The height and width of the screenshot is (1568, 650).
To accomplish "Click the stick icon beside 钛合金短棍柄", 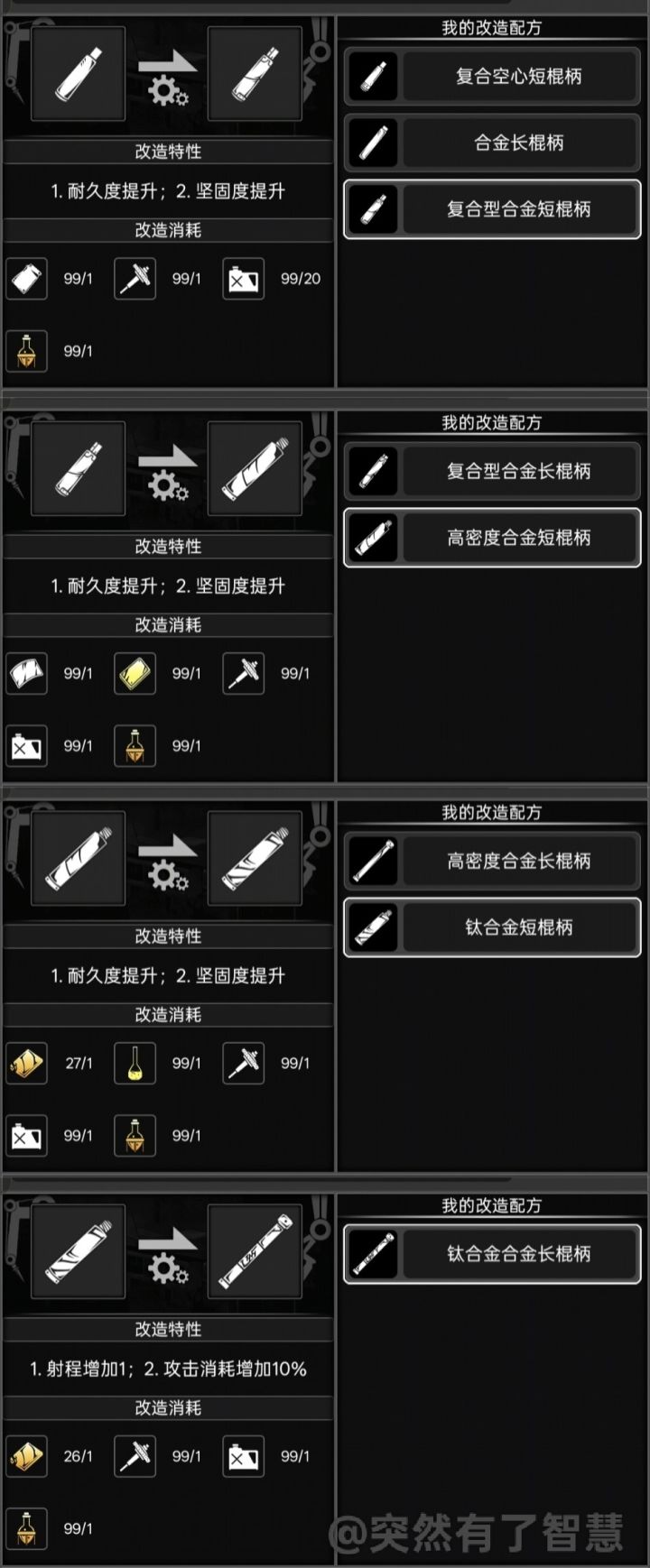I will 373,927.
